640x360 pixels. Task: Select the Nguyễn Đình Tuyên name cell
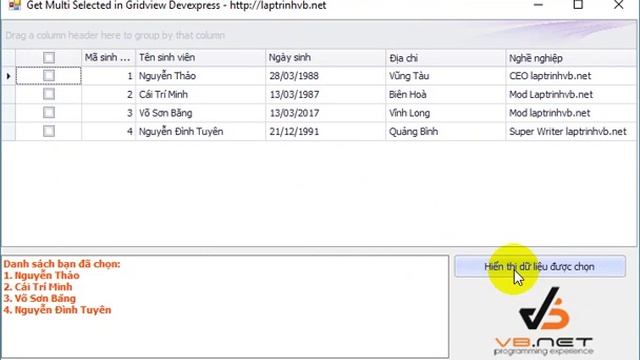pos(200,131)
